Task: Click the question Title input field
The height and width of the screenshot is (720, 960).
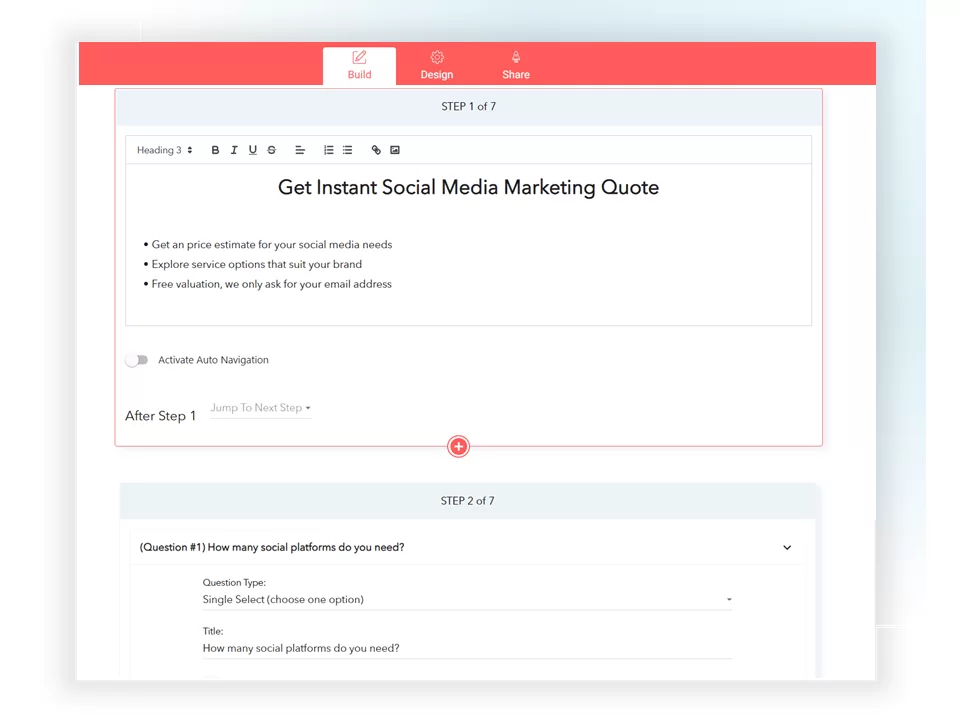Action: click(466, 648)
